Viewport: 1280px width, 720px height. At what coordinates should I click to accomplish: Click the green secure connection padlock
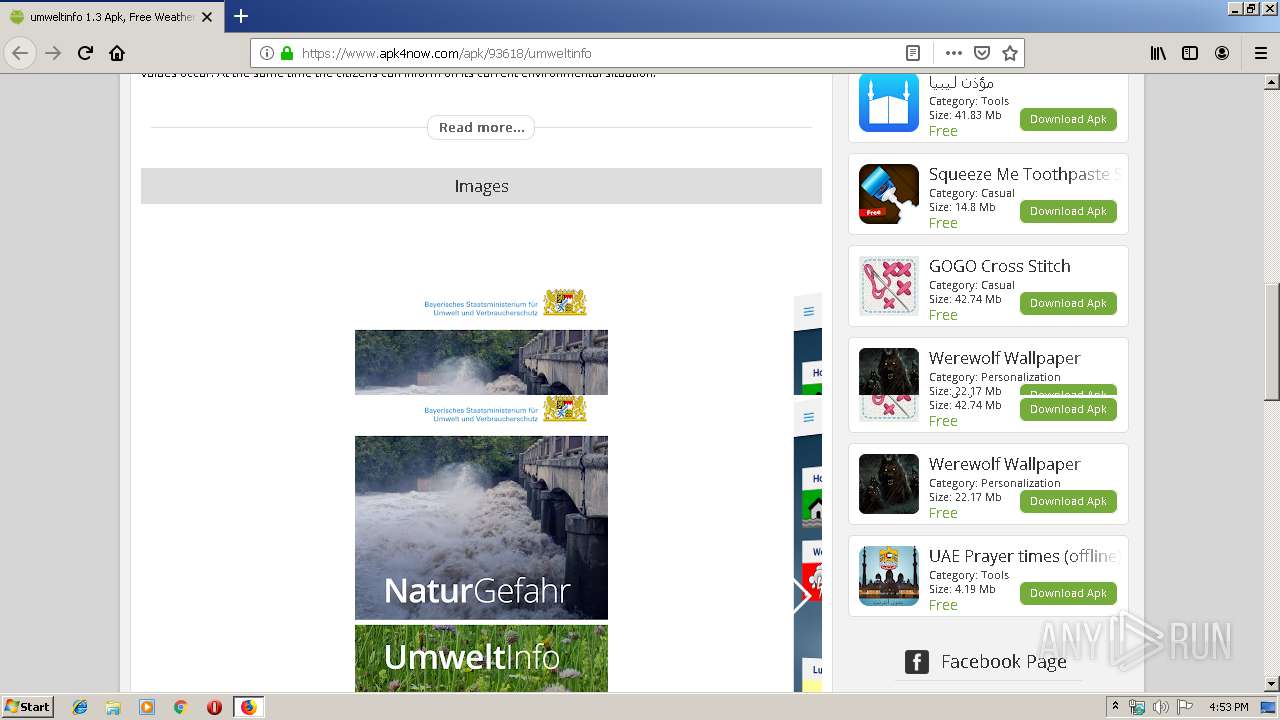(287, 53)
